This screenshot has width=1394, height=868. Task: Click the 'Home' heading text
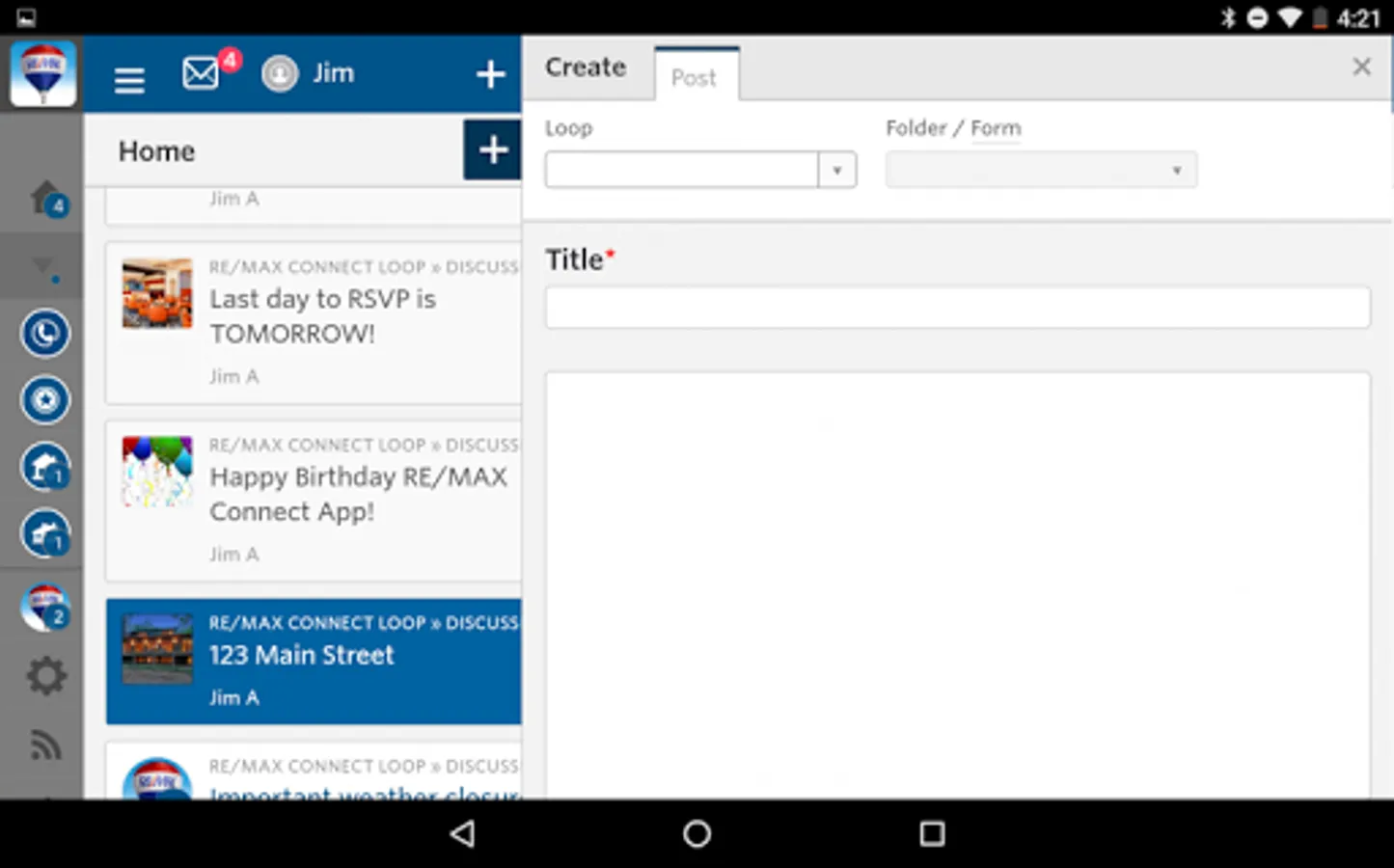(157, 151)
